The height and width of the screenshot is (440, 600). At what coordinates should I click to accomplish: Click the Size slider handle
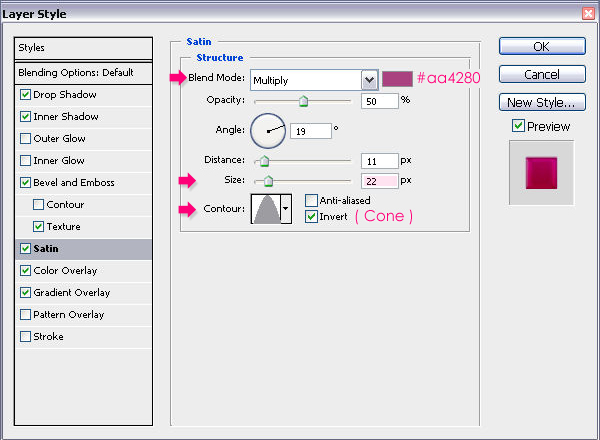[268, 181]
